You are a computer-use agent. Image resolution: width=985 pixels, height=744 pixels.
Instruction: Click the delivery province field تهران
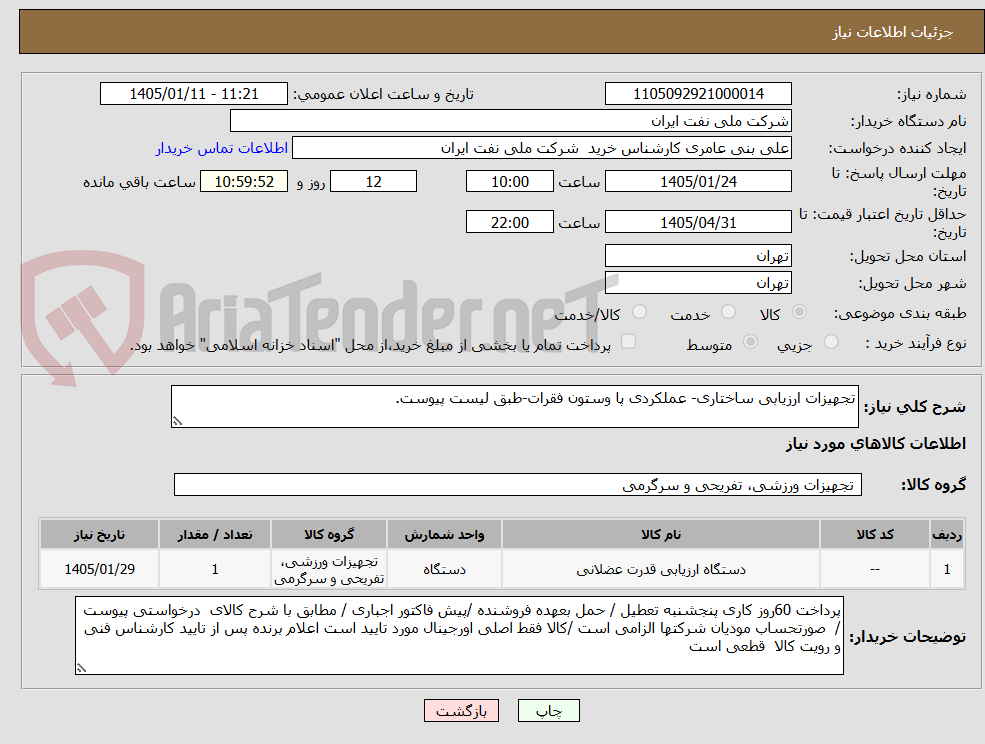pos(698,256)
